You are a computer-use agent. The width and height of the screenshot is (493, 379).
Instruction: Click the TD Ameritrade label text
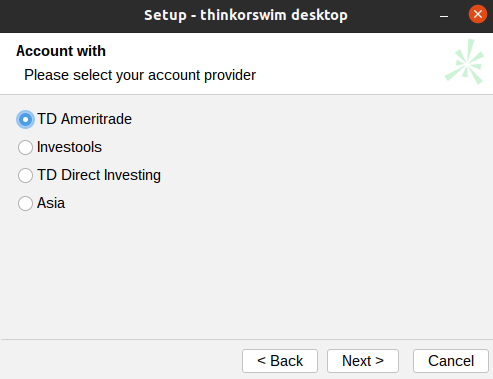pyautogui.click(x=84, y=119)
